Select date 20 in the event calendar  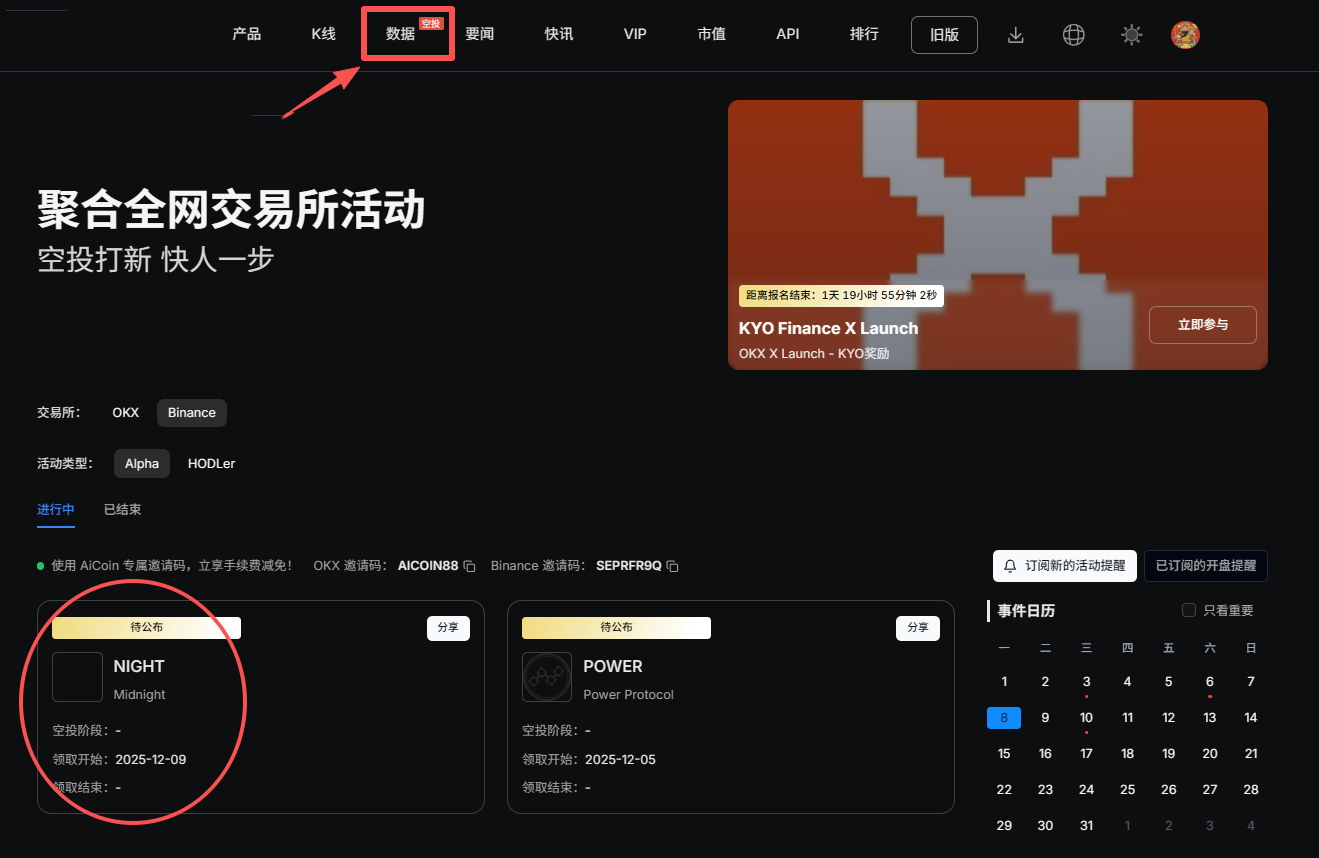point(1210,754)
